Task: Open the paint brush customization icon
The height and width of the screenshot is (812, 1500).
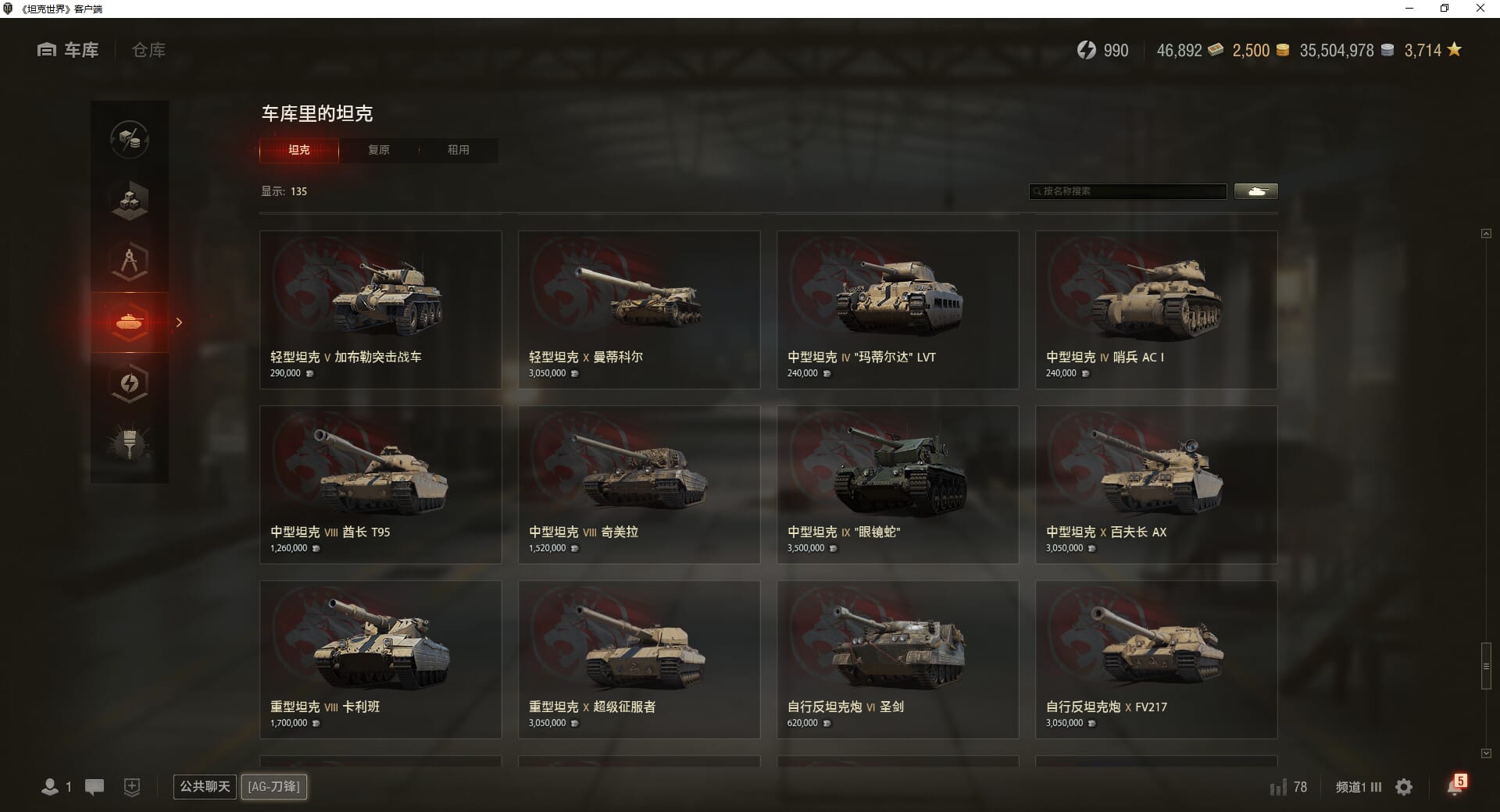Action: pos(130,444)
